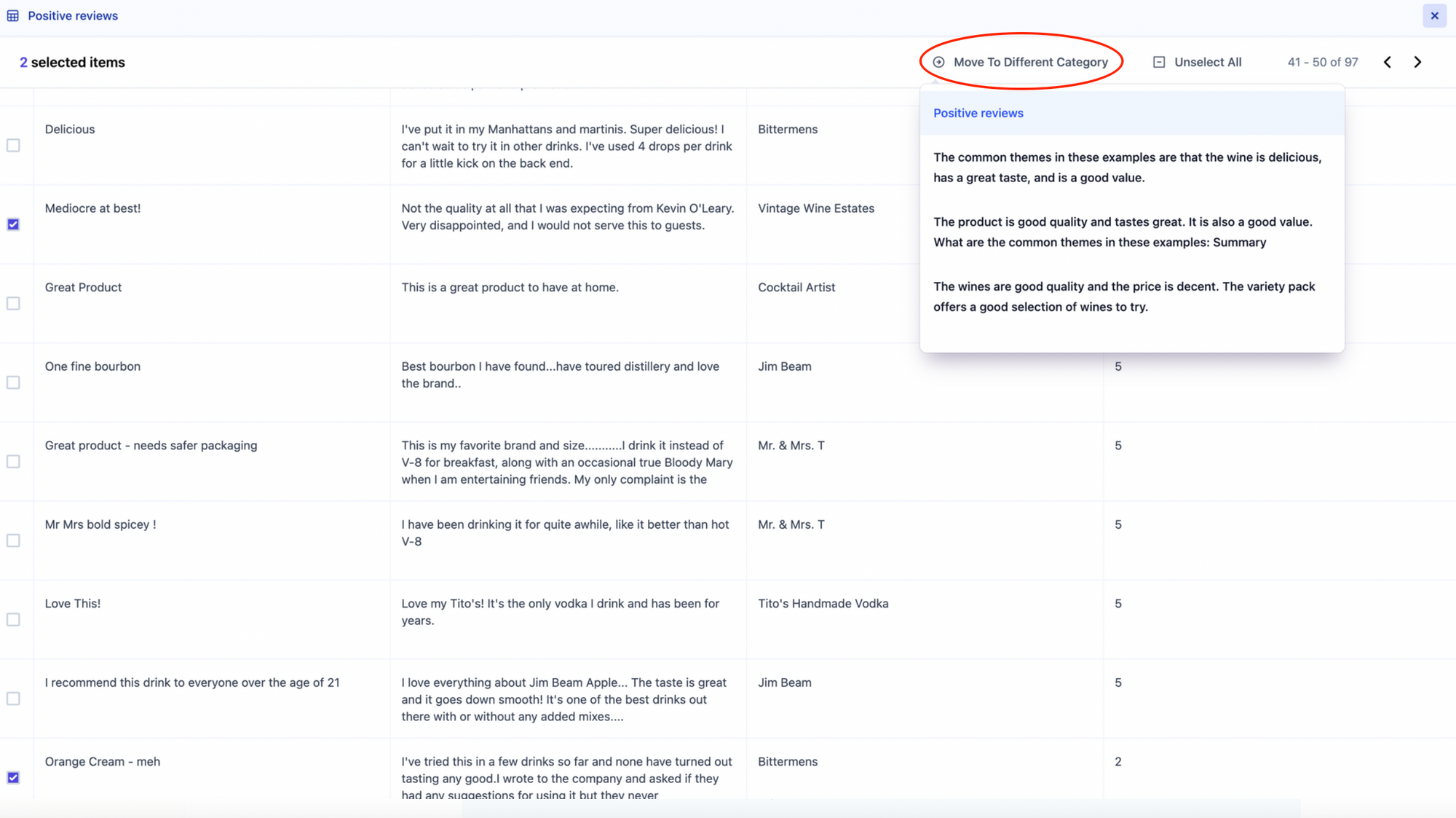
Task: Click the Tito's Handmade Vodka brand cell
Action: pos(823,604)
